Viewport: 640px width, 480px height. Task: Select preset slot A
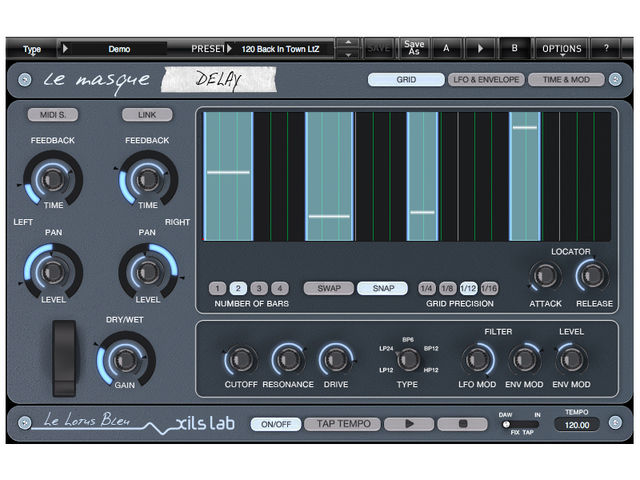(x=447, y=49)
